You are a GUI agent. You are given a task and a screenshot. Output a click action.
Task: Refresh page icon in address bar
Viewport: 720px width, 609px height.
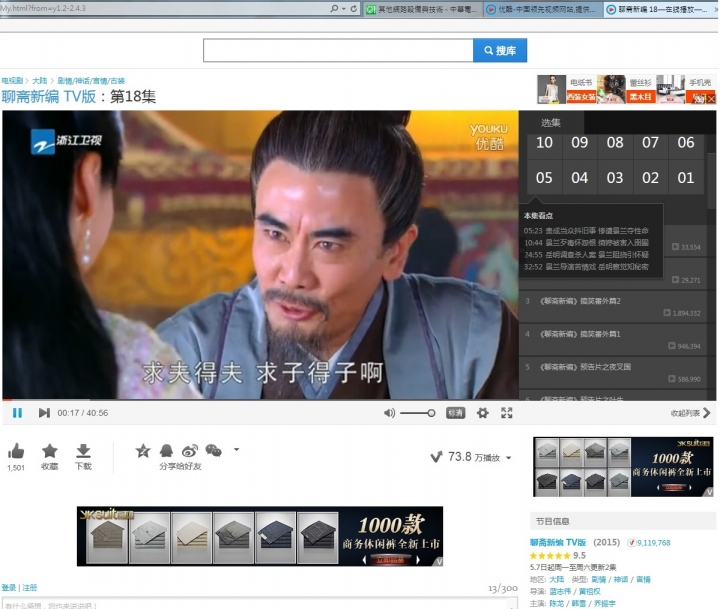click(354, 8)
